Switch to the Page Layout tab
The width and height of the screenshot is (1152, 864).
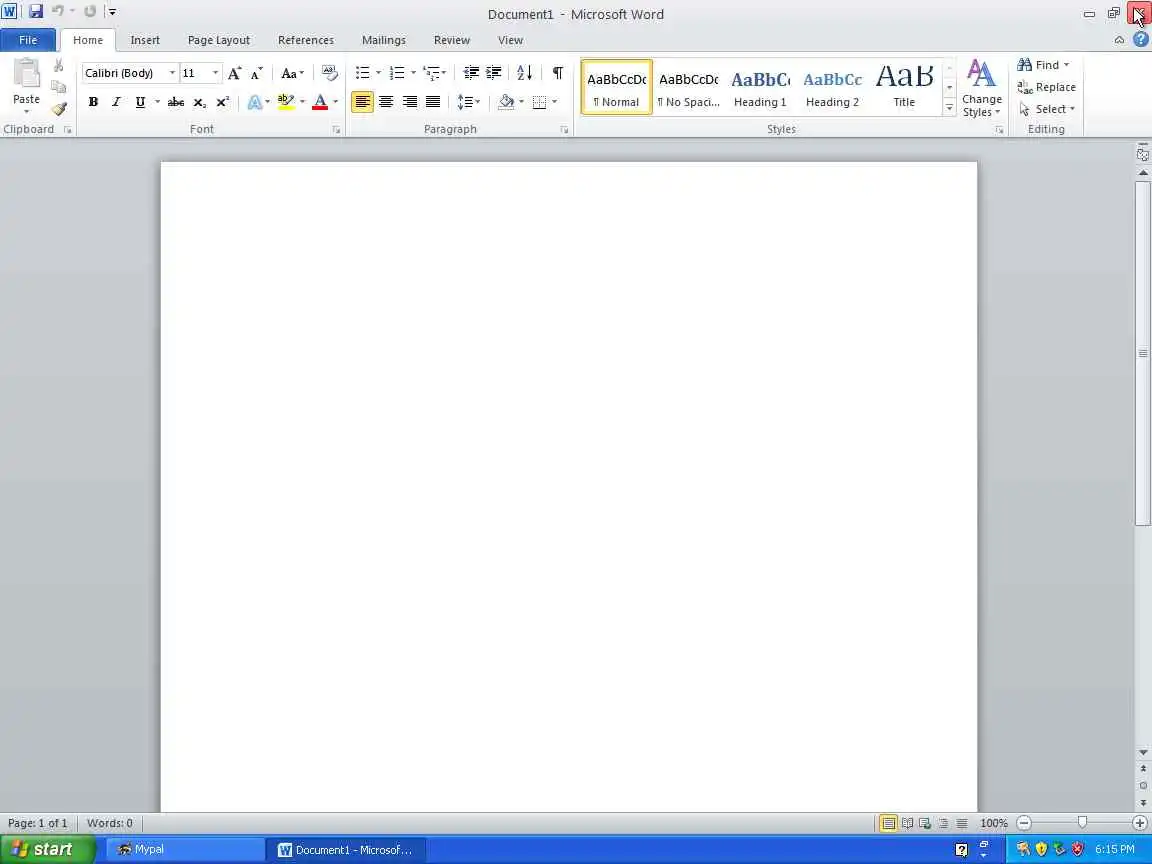pos(218,40)
